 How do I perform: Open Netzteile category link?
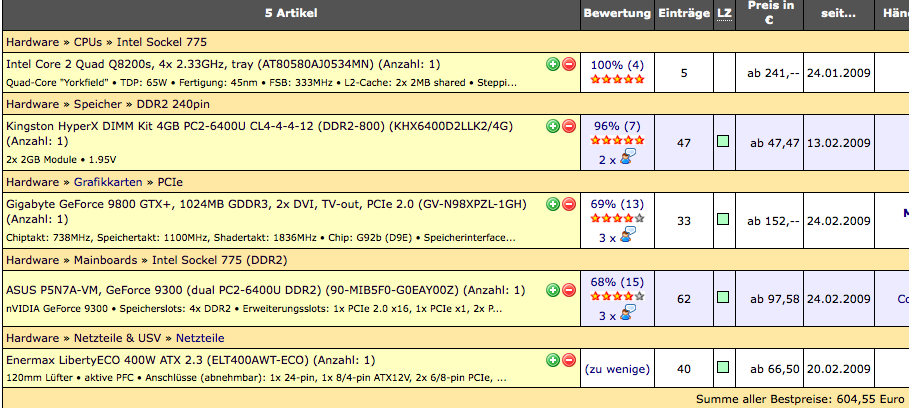(x=200, y=338)
